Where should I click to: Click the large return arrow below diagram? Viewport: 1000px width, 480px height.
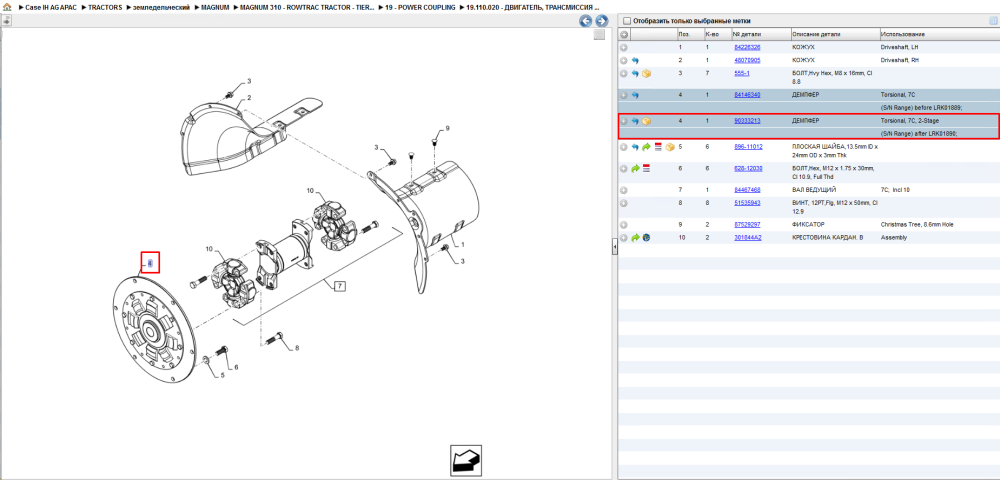pyautogui.click(x=466, y=460)
